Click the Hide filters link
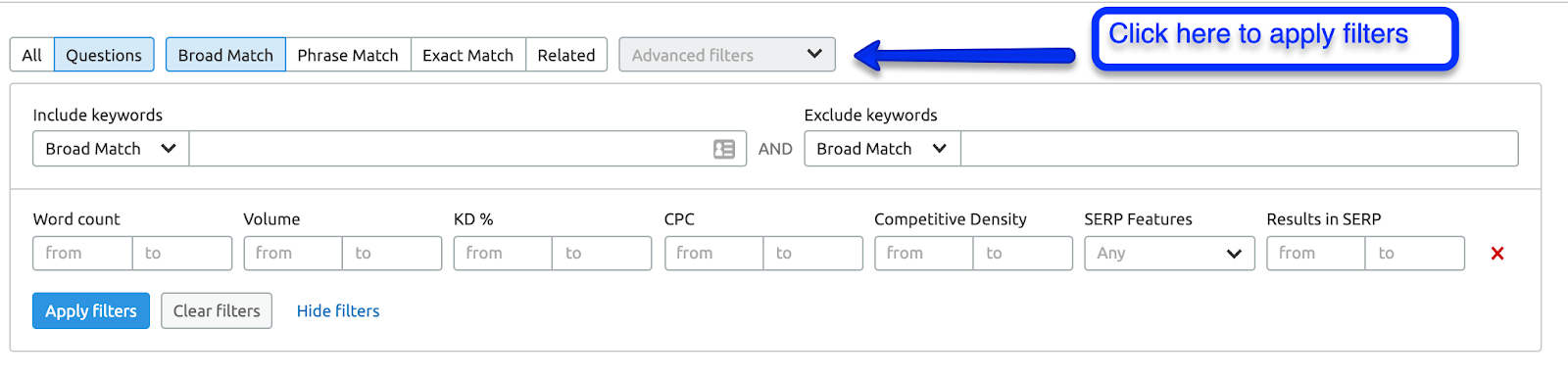Screen dimensions: 1568x378 (338, 311)
